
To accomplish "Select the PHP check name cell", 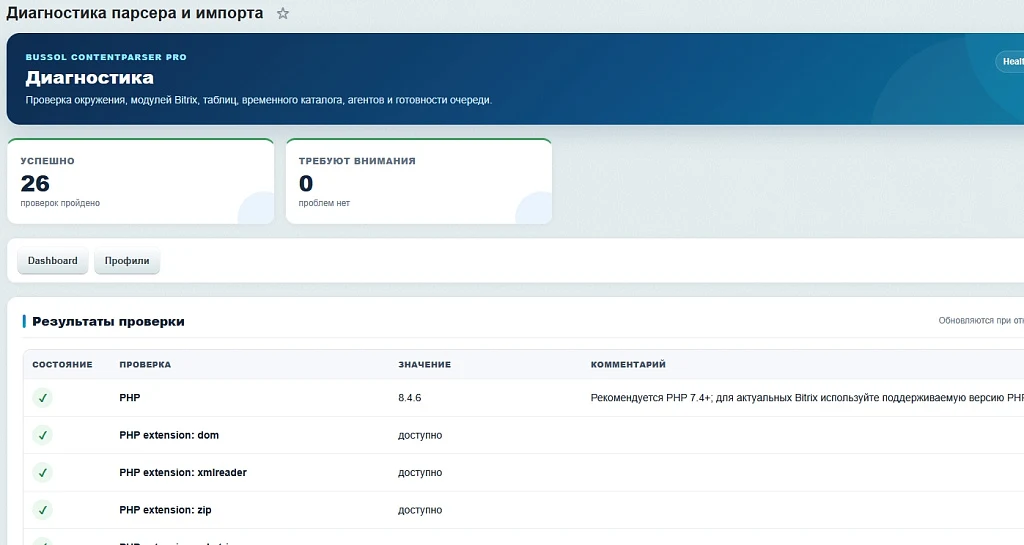I will pos(130,397).
